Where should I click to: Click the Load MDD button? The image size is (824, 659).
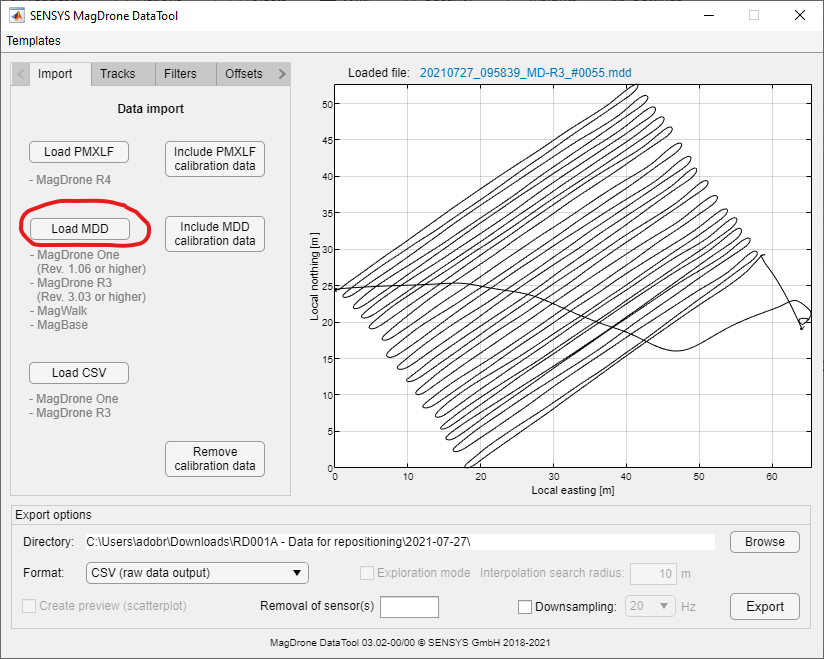(x=80, y=229)
